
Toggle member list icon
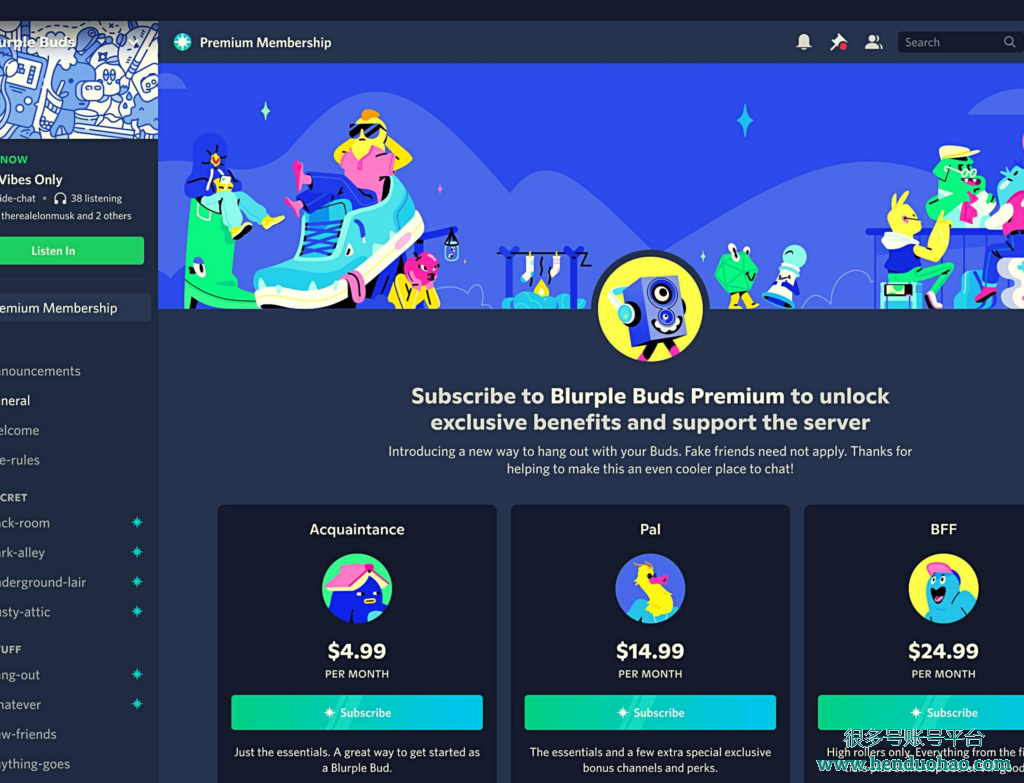pyautogui.click(x=873, y=42)
